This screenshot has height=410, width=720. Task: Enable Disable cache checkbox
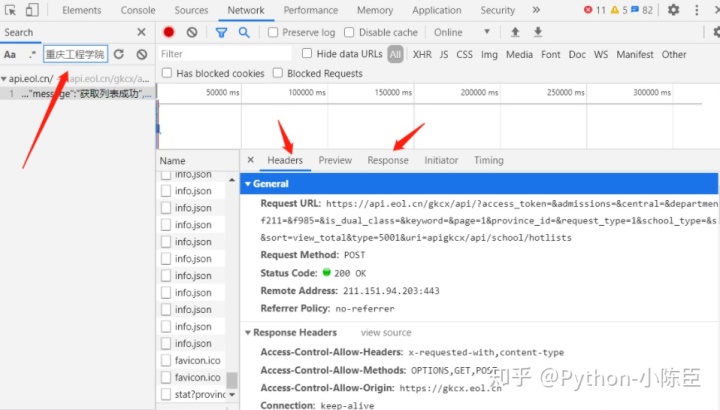(349, 32)
